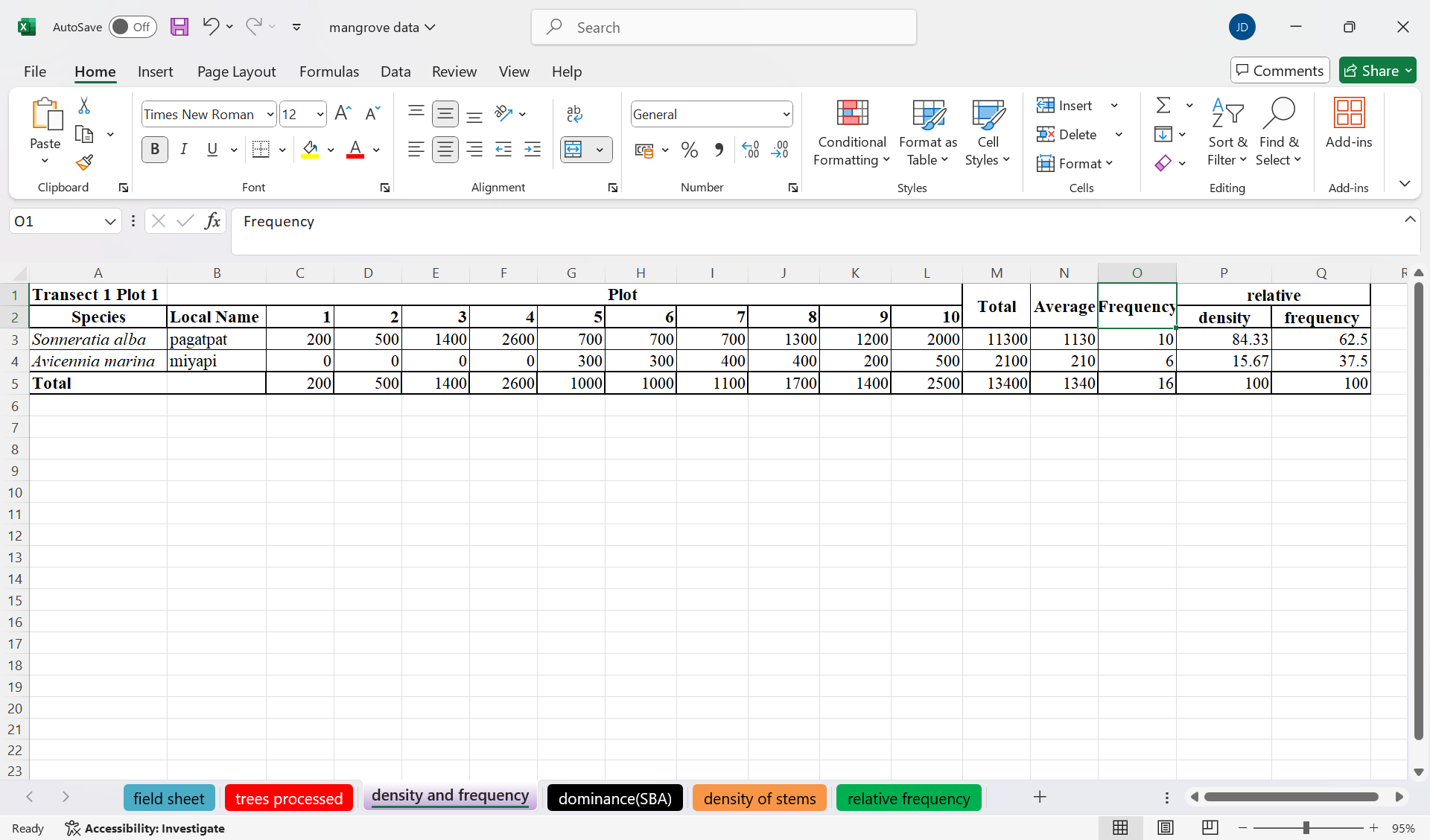
Task: Open the Page Layout ribbon tab
Action: point(236,71)
